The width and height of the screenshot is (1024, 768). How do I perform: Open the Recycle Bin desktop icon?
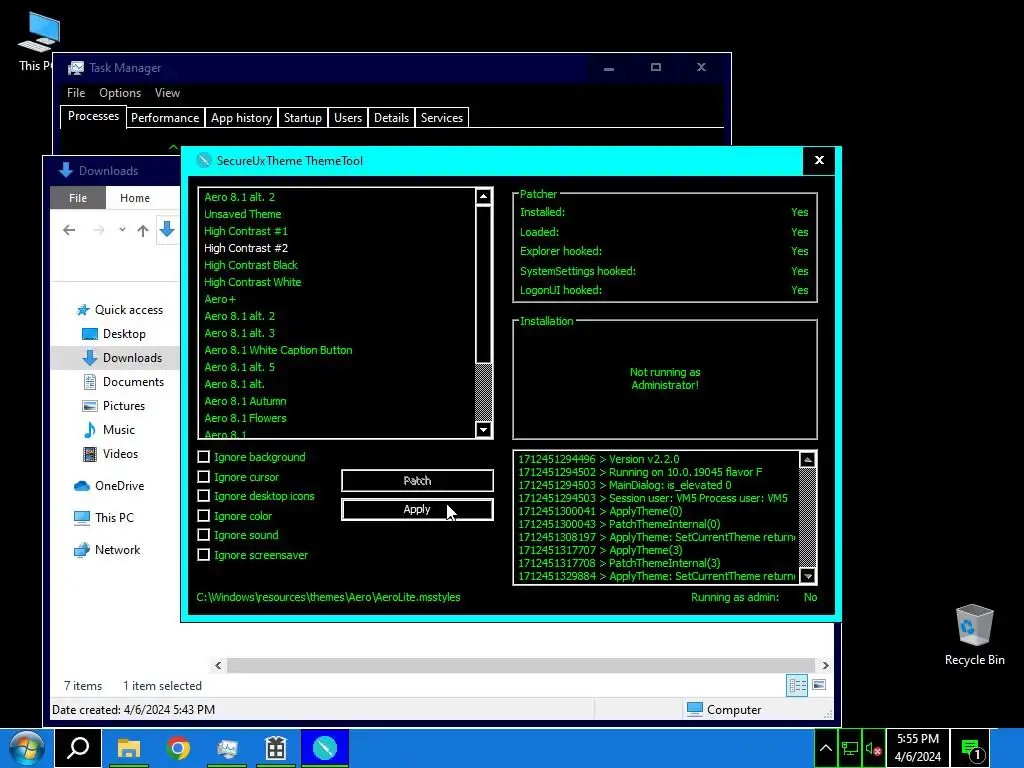click(974, 635)
